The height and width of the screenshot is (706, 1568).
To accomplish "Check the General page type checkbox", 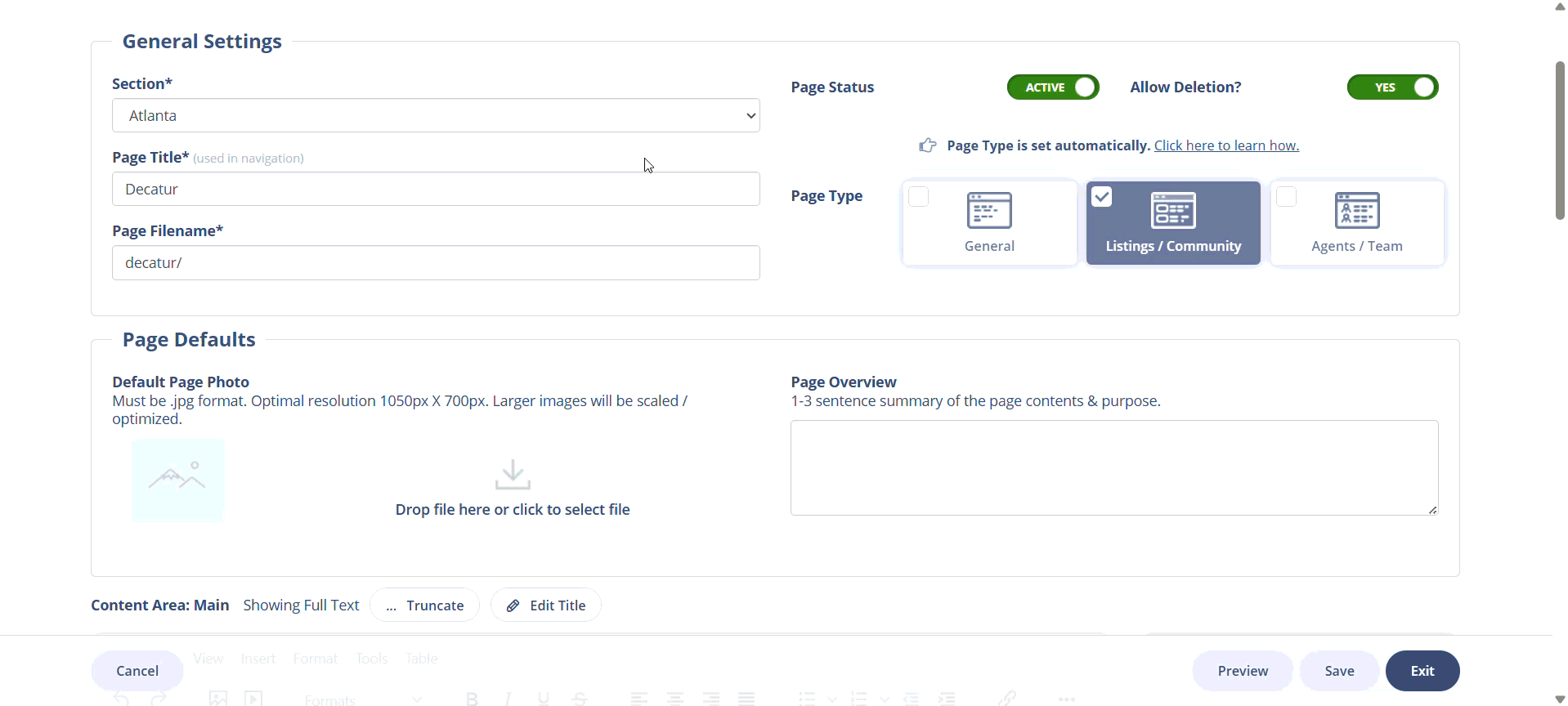I will click(x=918, y=196).
